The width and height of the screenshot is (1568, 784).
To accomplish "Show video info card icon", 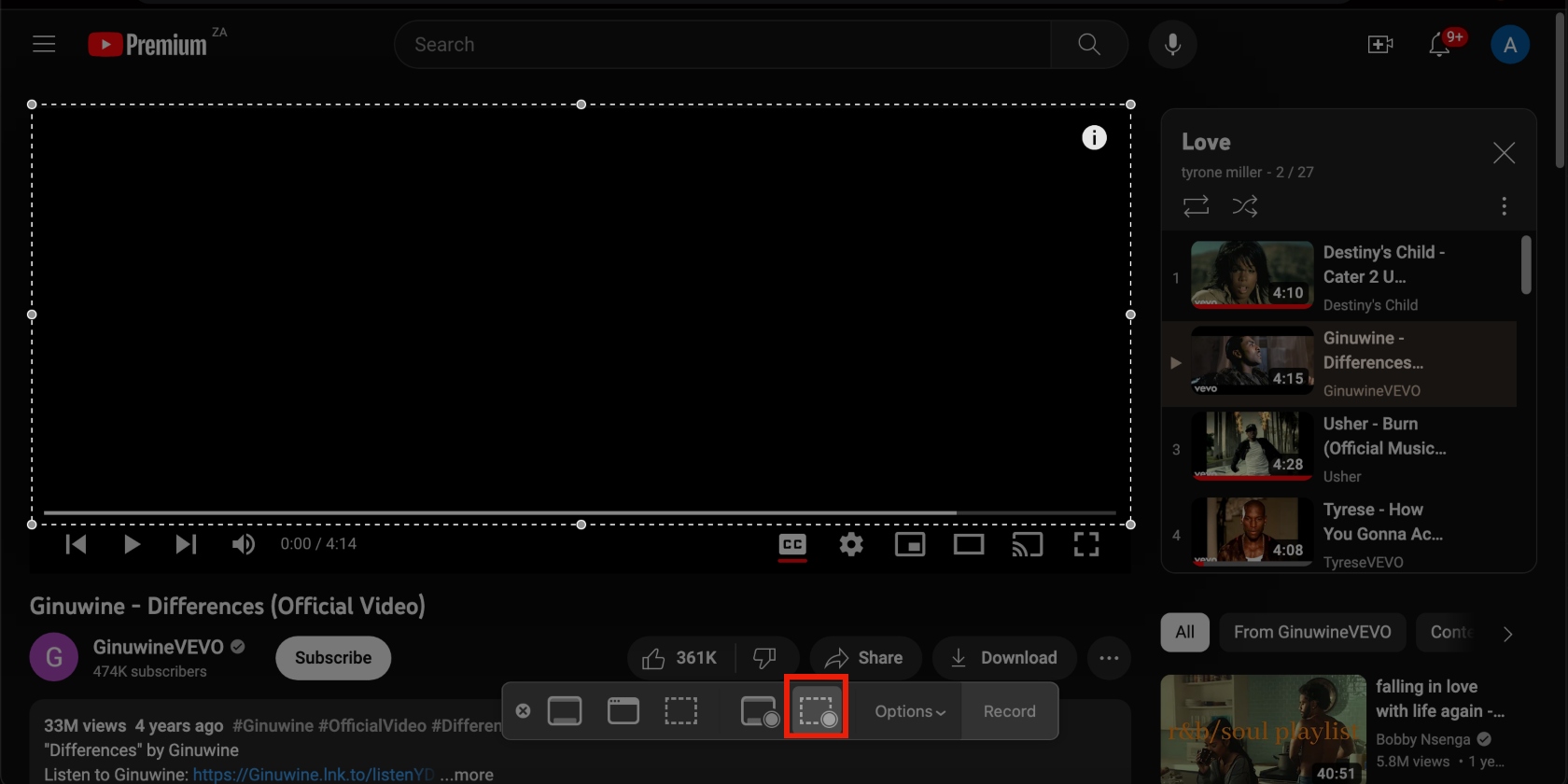I will point(1094,137).
